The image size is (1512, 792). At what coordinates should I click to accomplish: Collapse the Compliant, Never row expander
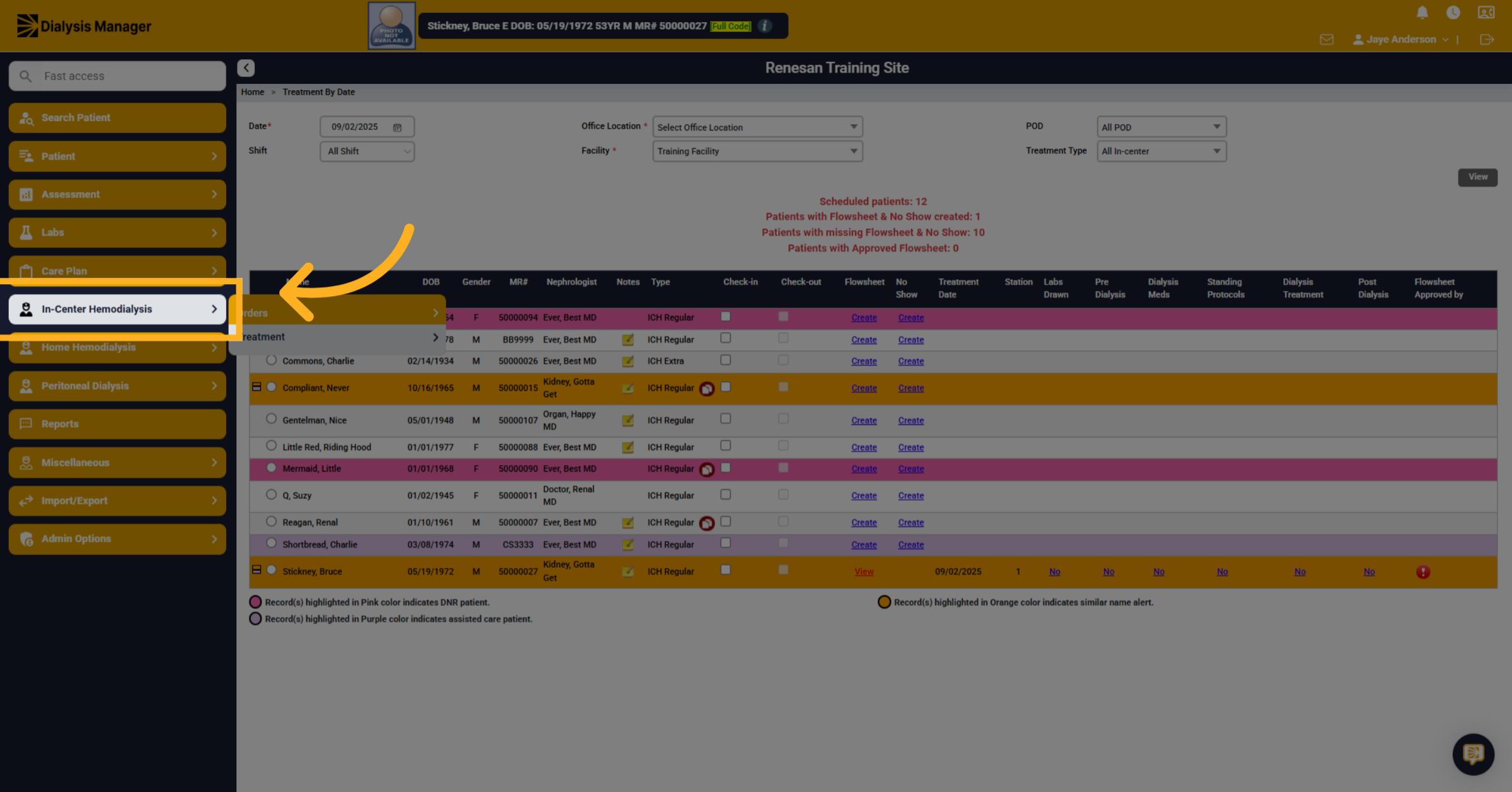pyautogui.click(x=256, y=387)
